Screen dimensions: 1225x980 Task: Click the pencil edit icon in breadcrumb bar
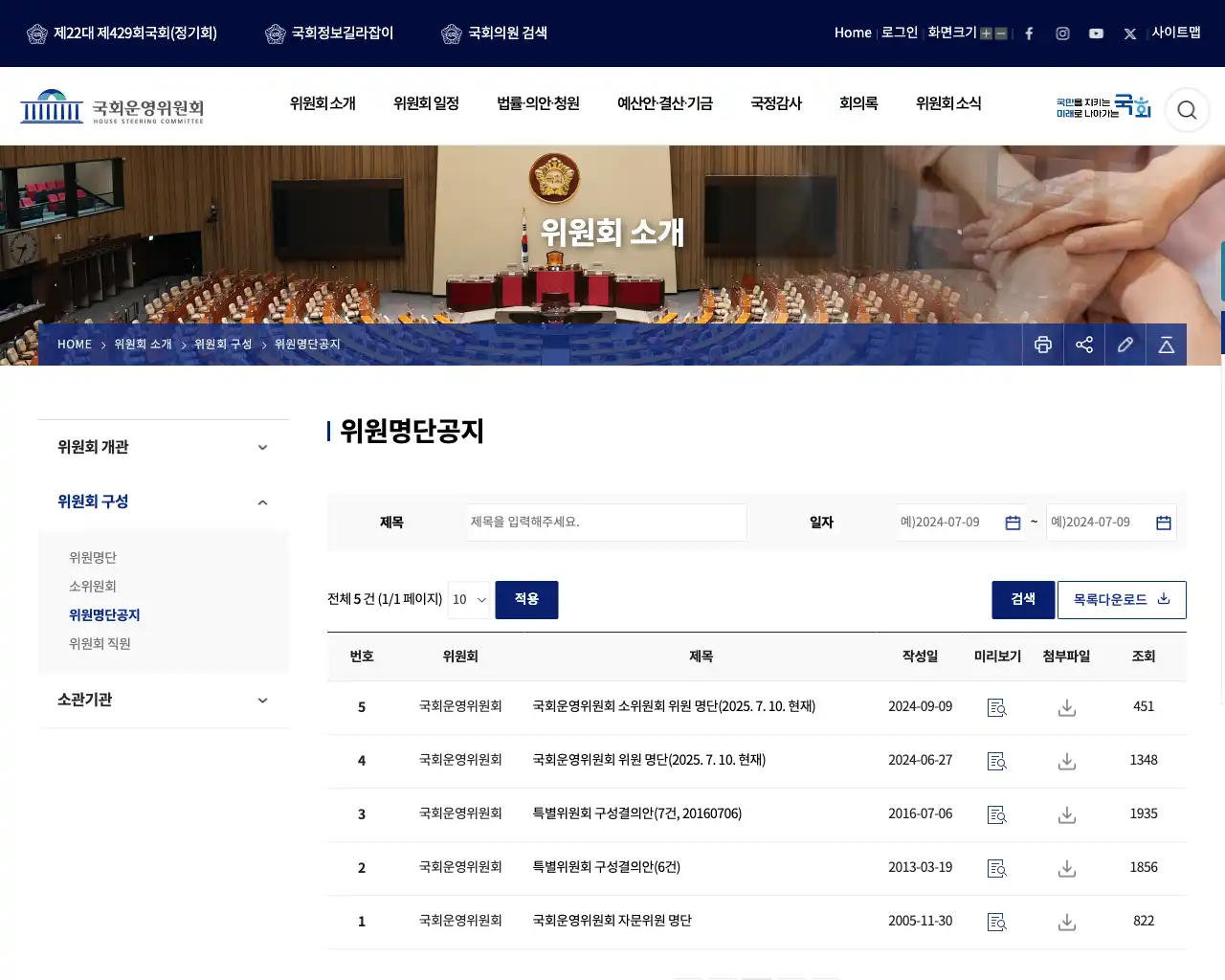point(1125,345)
